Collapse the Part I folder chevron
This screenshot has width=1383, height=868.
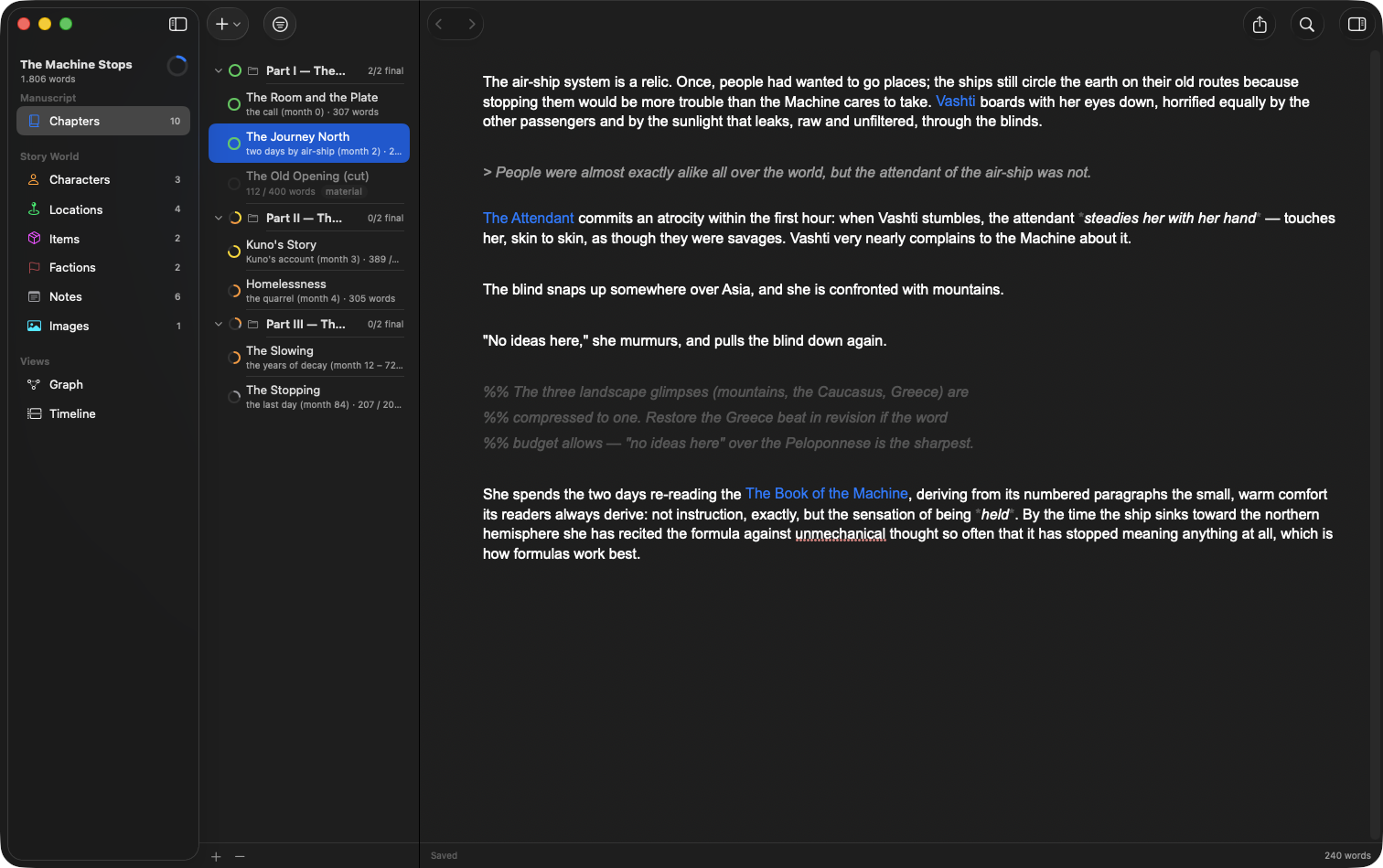(x=219, y=70)
